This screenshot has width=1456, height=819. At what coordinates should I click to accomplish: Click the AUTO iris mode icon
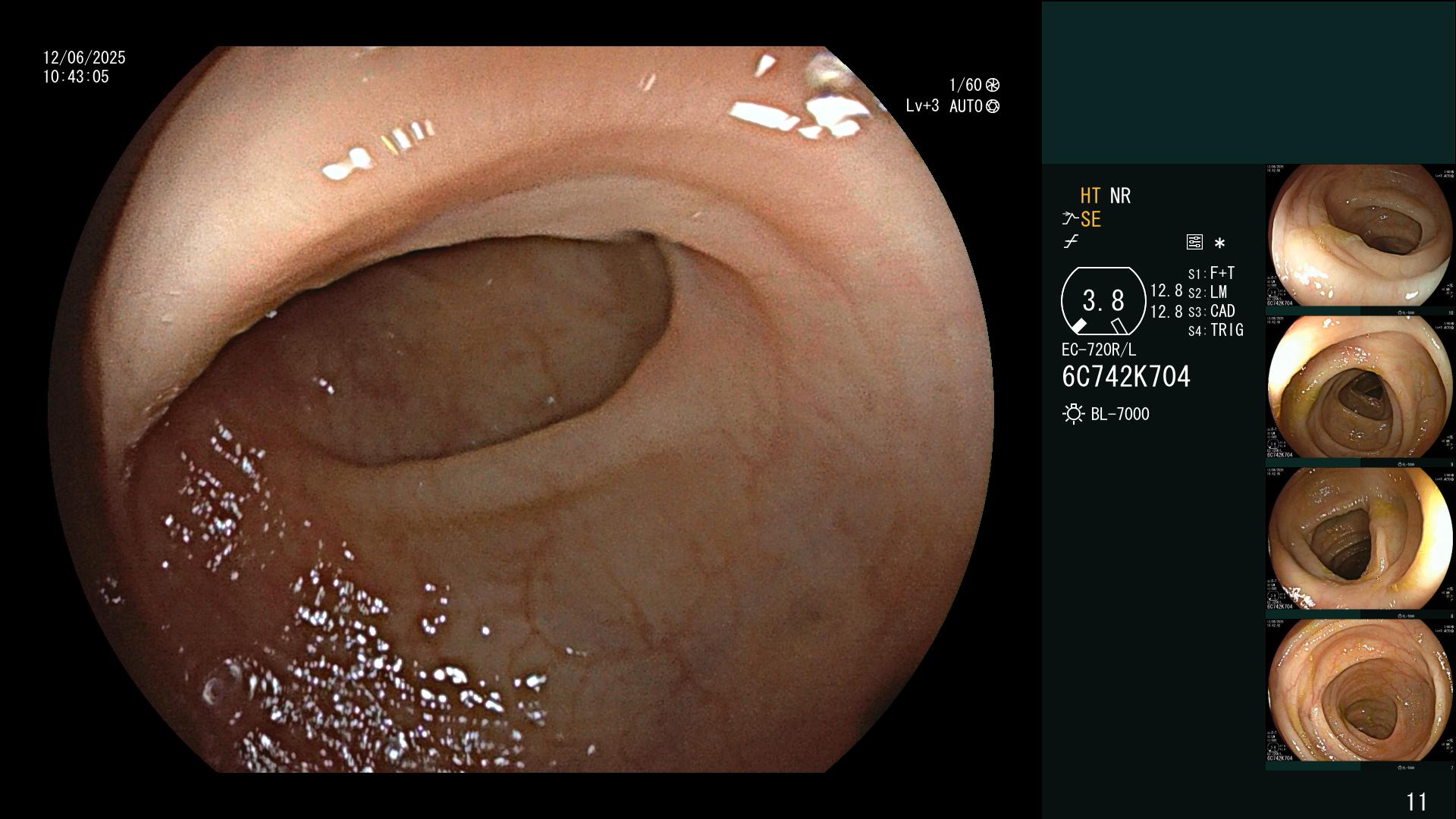[x=993, y=106]
